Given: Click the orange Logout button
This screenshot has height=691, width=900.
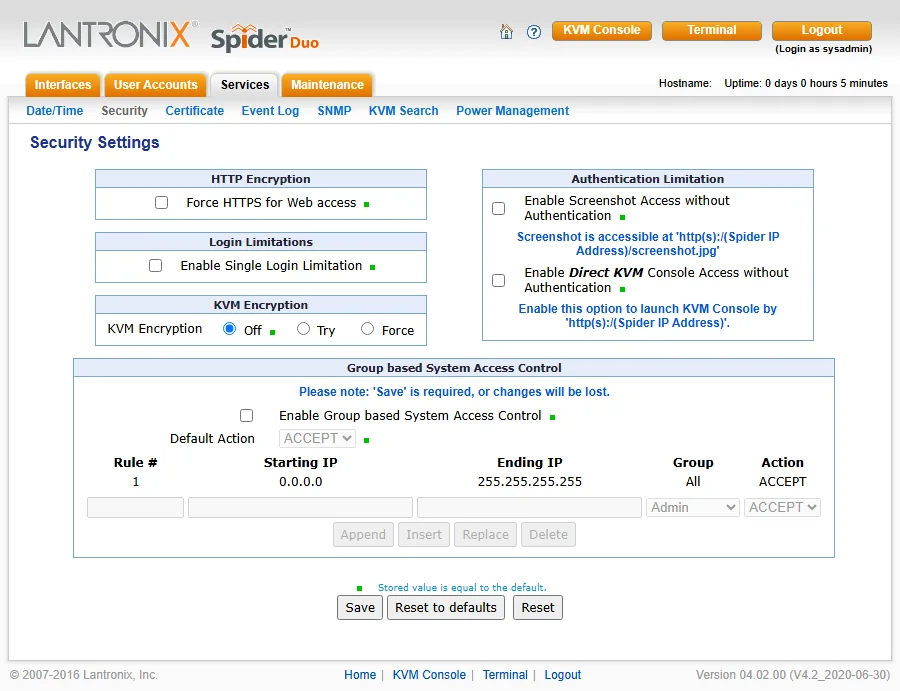Looking at the screenshot, I should (x=822, y=30).
